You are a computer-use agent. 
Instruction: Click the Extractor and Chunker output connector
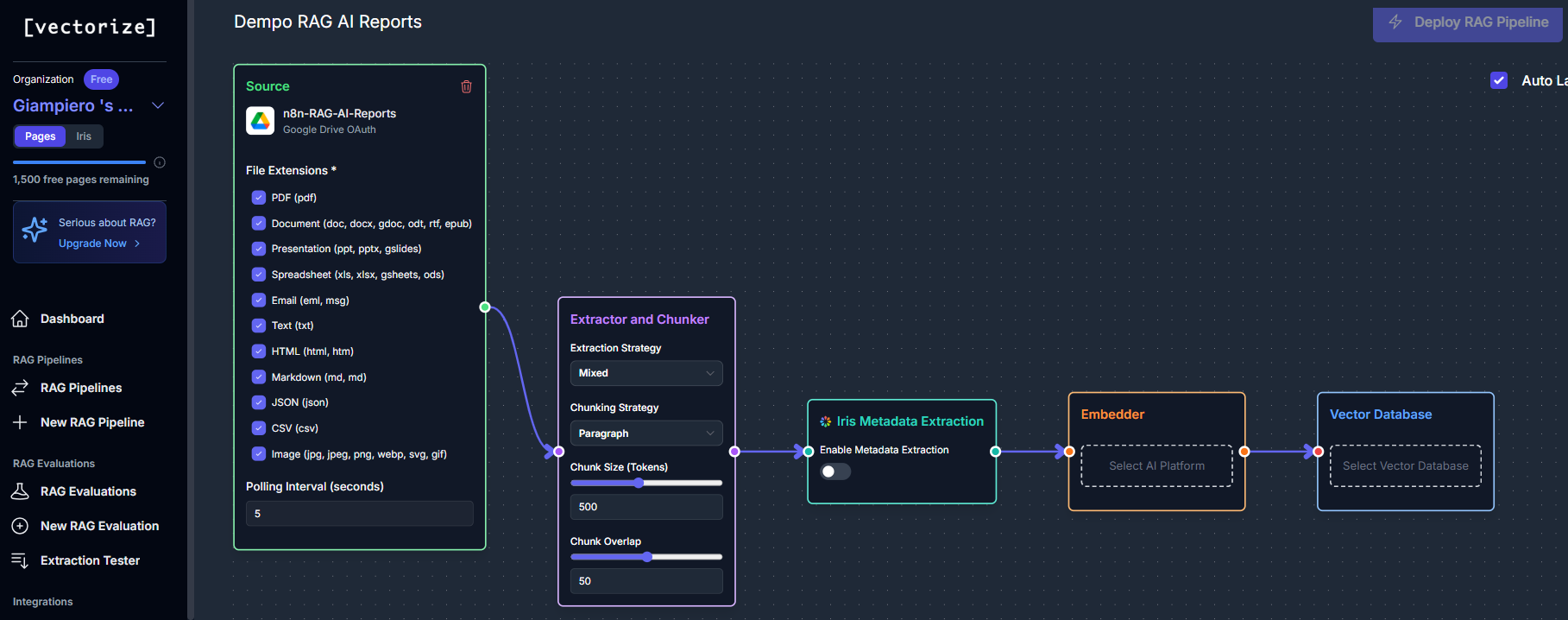734,452
